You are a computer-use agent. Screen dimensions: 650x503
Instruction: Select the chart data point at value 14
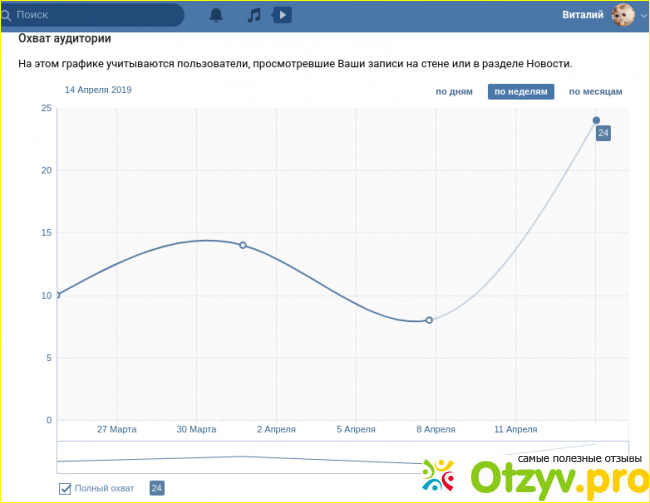pos(243,245)
